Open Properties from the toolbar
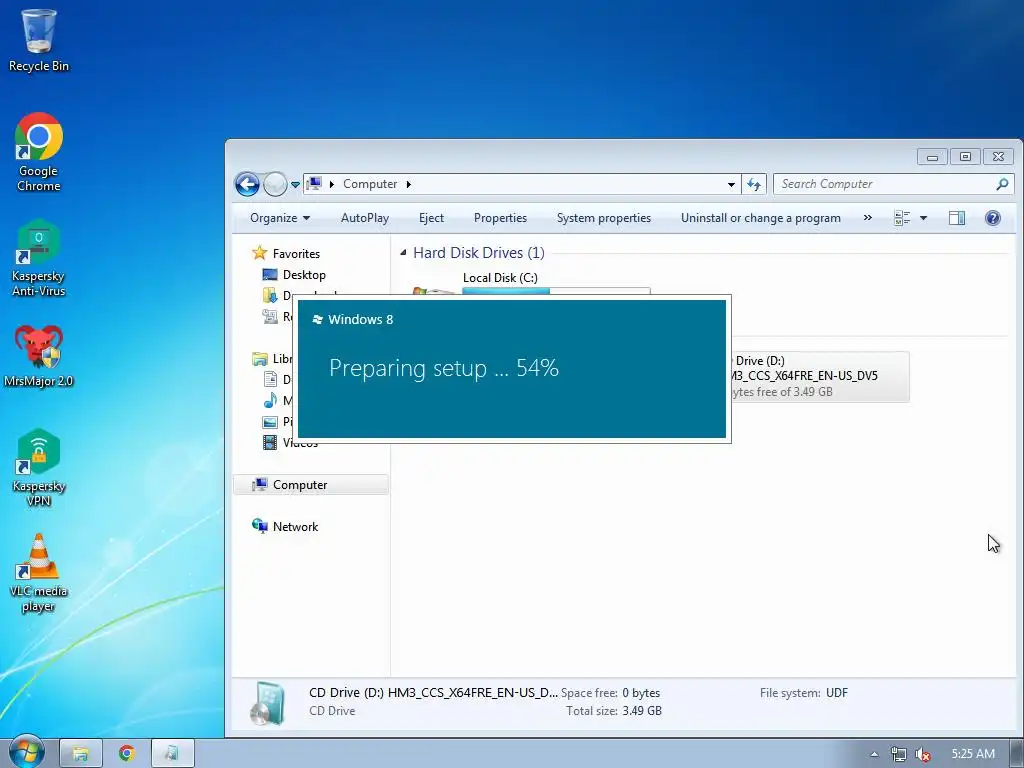Image resolution: width=1024 pixels, height=768 pixels. [x=500, y=218]
